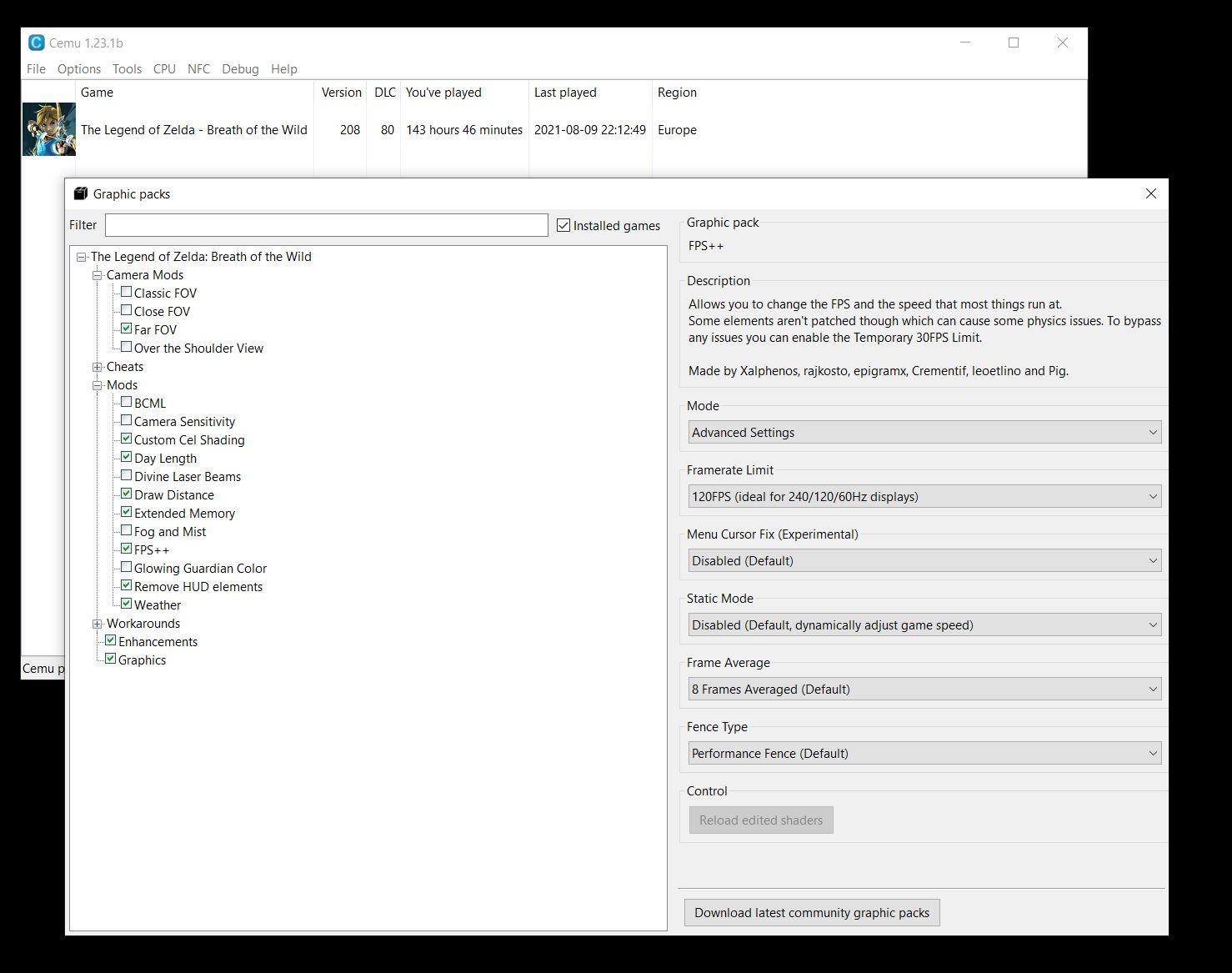Collapse the Camera Mods group
This screenshot has width=1232, height=973.
pyautogui.click(x=97, y=275)
